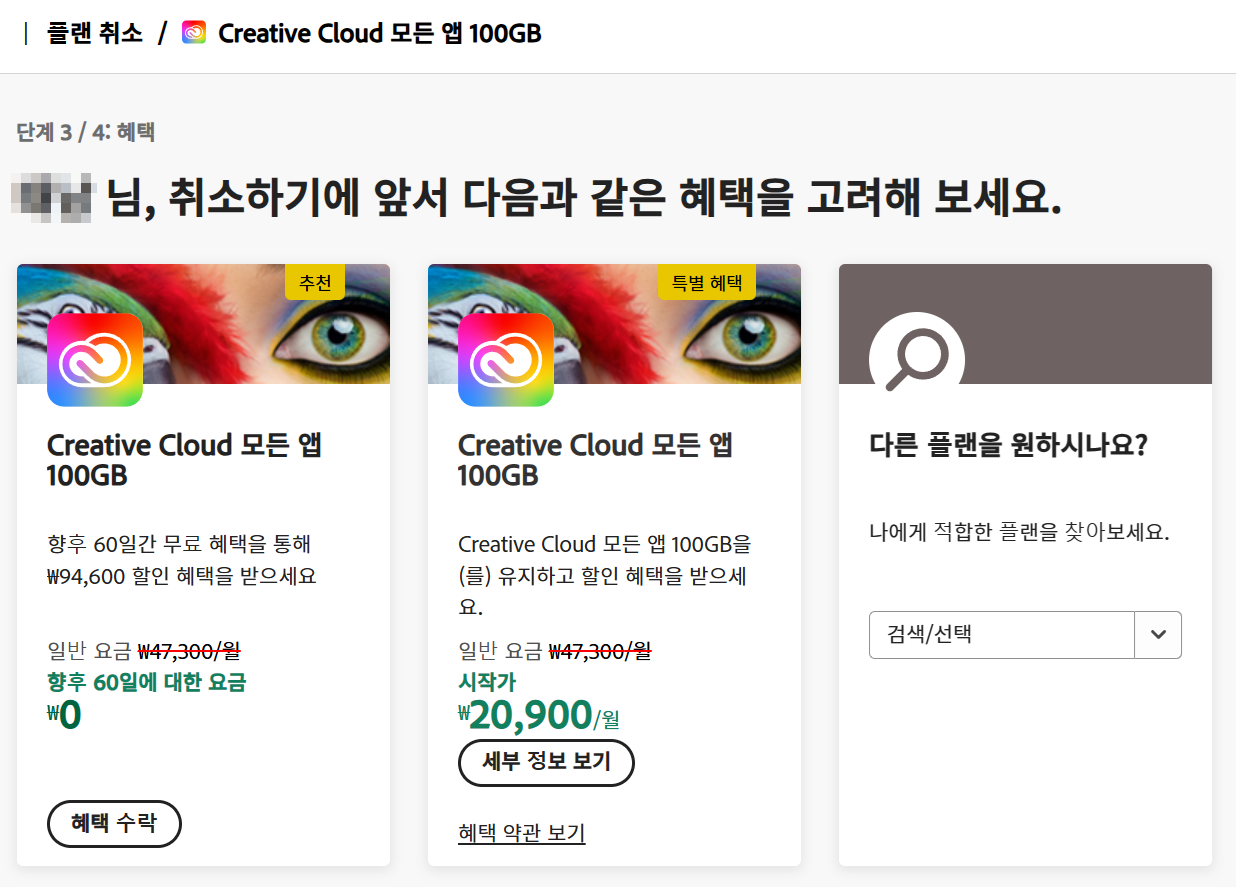Click the breadcrumb title Creative Cloud 모든 앱 100GB
This screenshot has width=1236, height=887.
tap(380, 33)
